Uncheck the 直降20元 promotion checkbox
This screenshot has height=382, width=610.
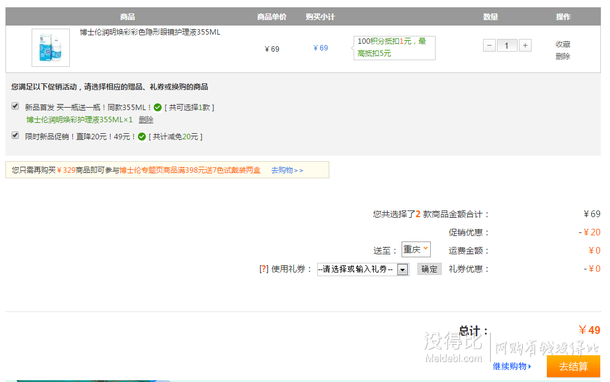point(15,135)
